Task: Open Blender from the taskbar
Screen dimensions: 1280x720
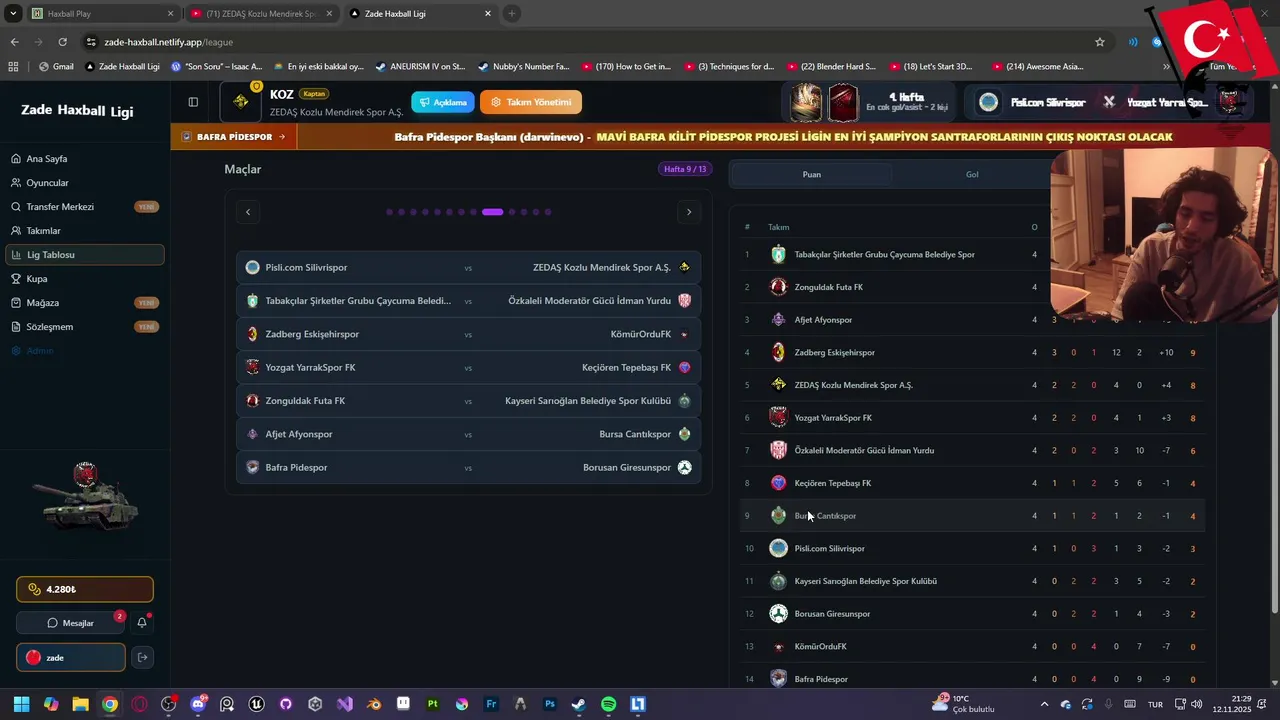Action: [x=374, y=704]
